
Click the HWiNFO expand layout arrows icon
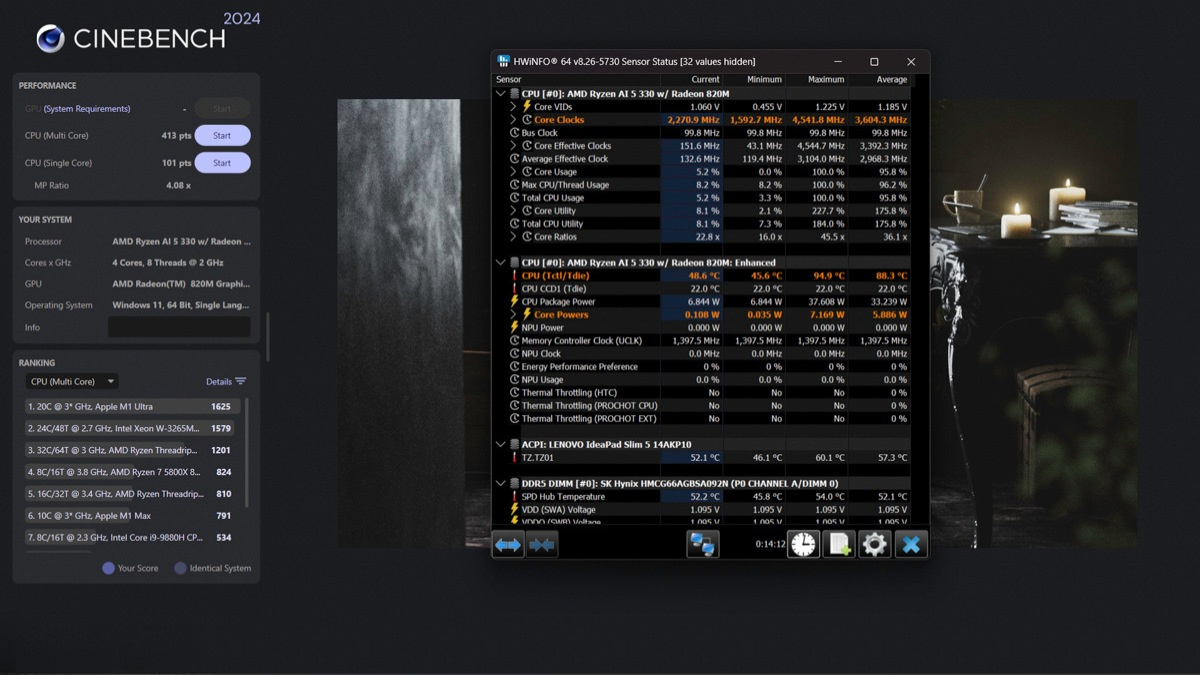tap(509, 545)
